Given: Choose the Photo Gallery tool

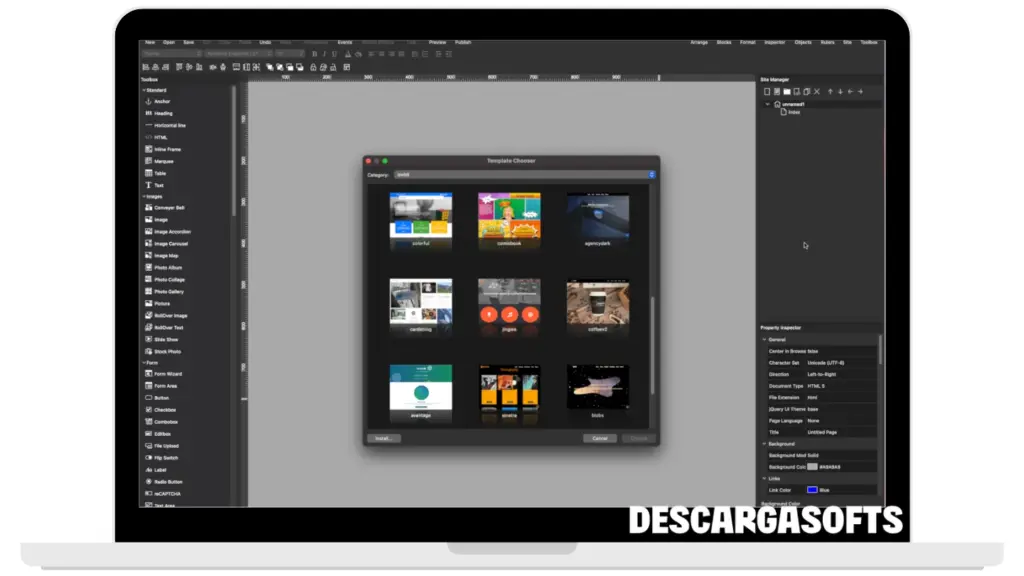Looking at the screenshot, I should pyautogui.click(x=168, y=292).
